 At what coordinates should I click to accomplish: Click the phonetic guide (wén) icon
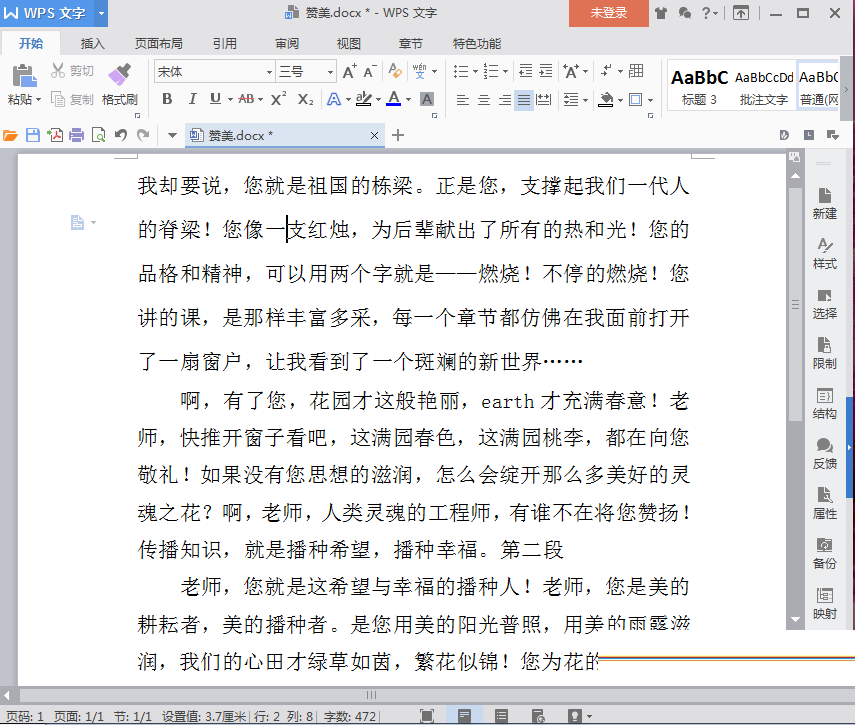[x=419, y=71]
